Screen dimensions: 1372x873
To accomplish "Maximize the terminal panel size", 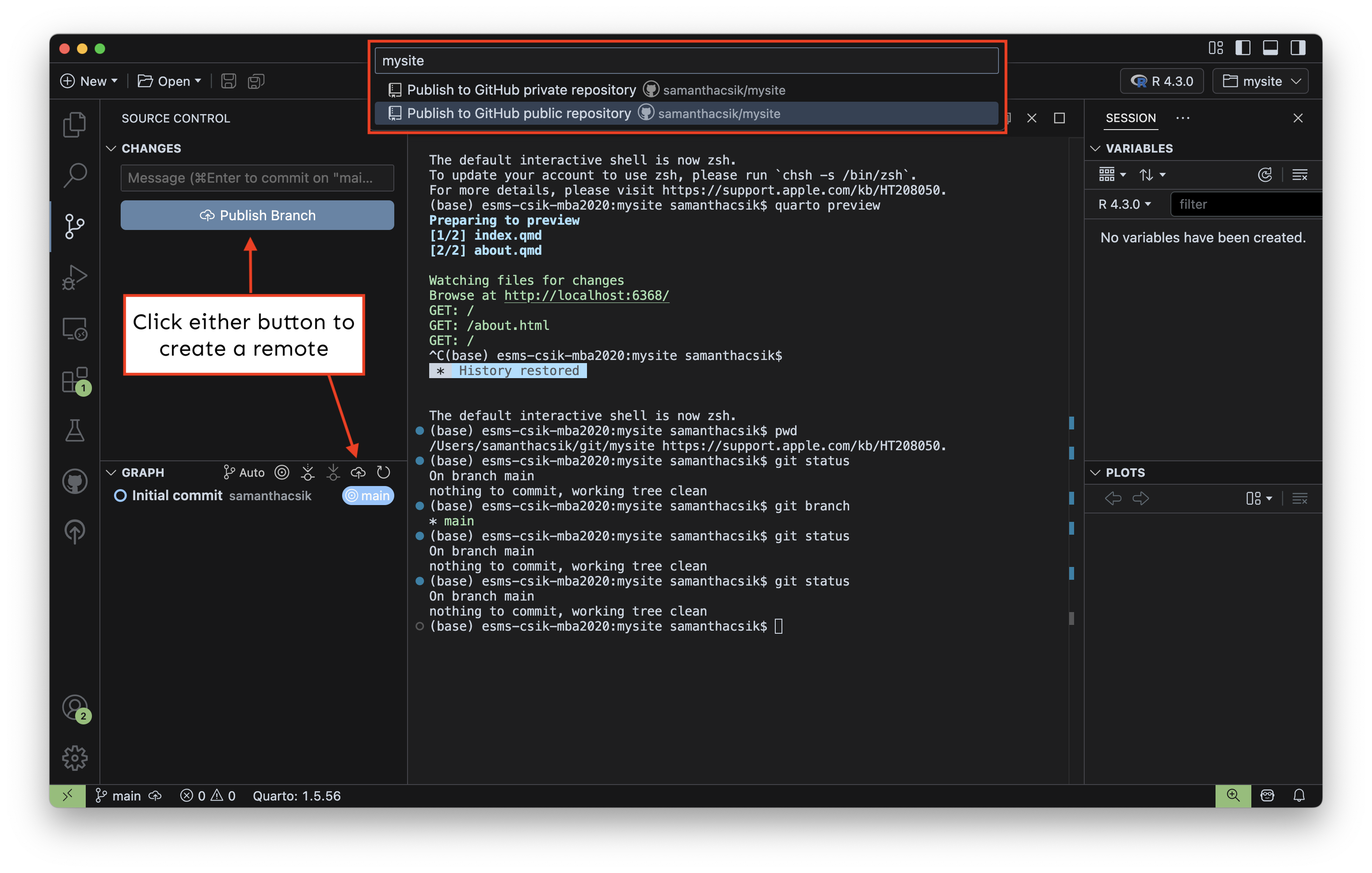I will 1059,118.
